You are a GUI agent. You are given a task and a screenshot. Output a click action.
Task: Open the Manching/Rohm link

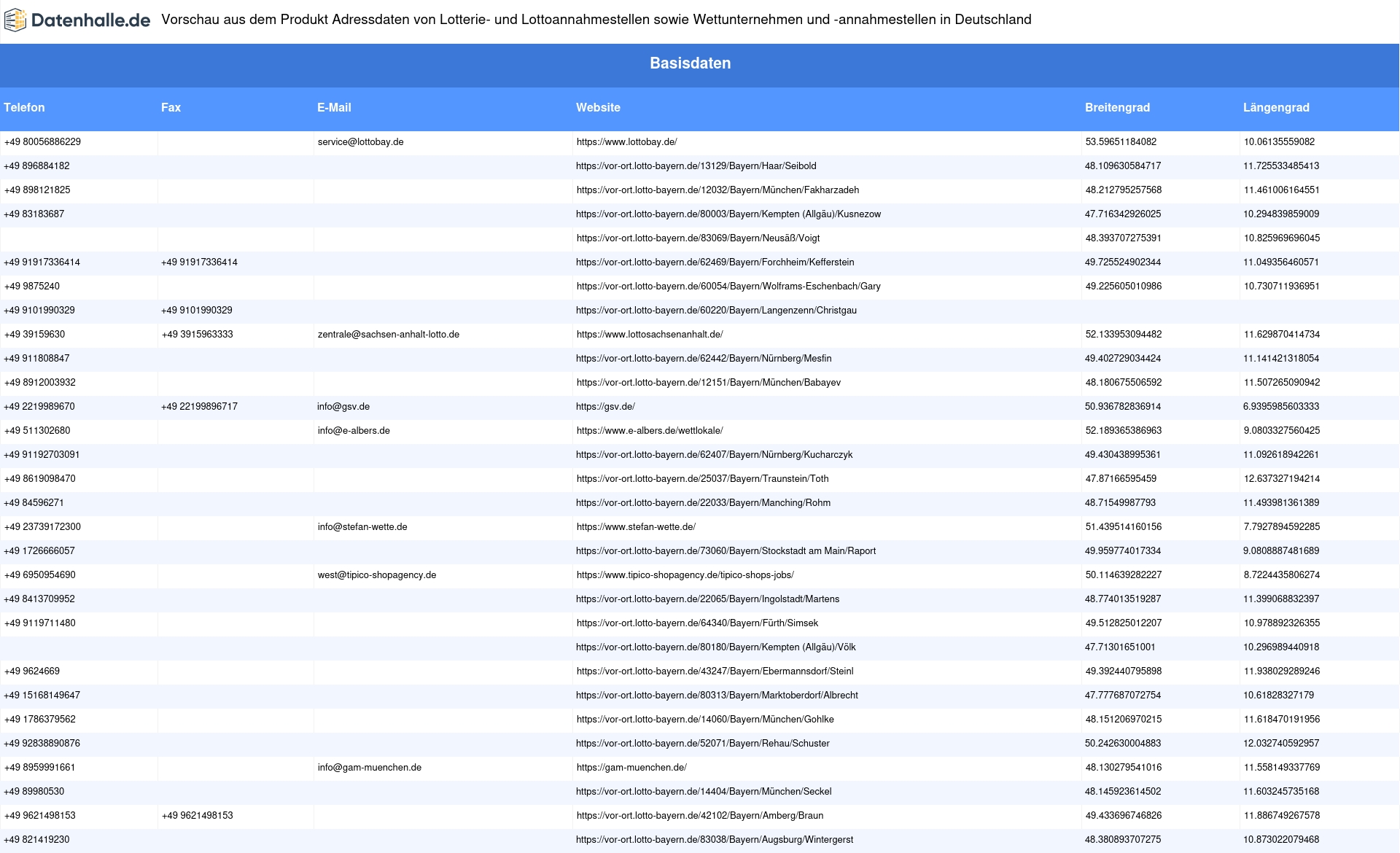(703, 503)
